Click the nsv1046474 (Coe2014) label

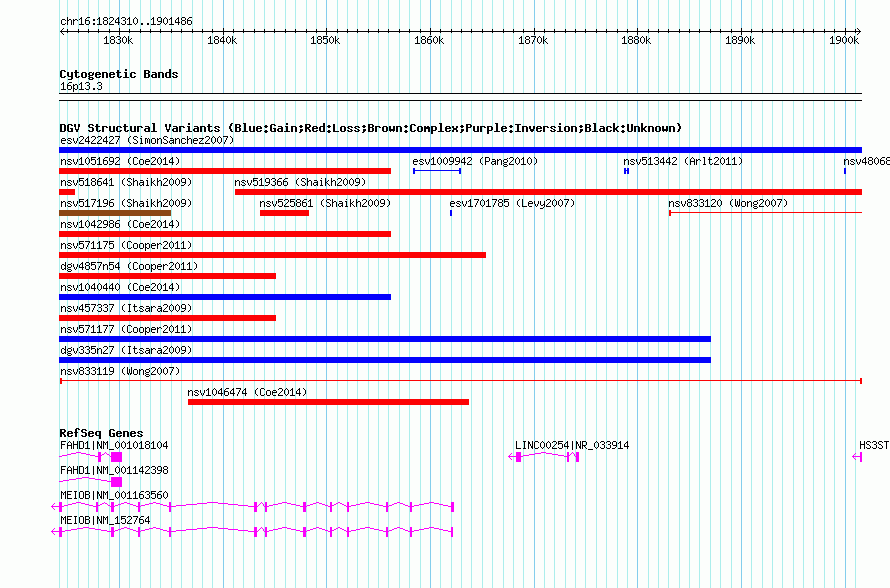pos(247,392)
